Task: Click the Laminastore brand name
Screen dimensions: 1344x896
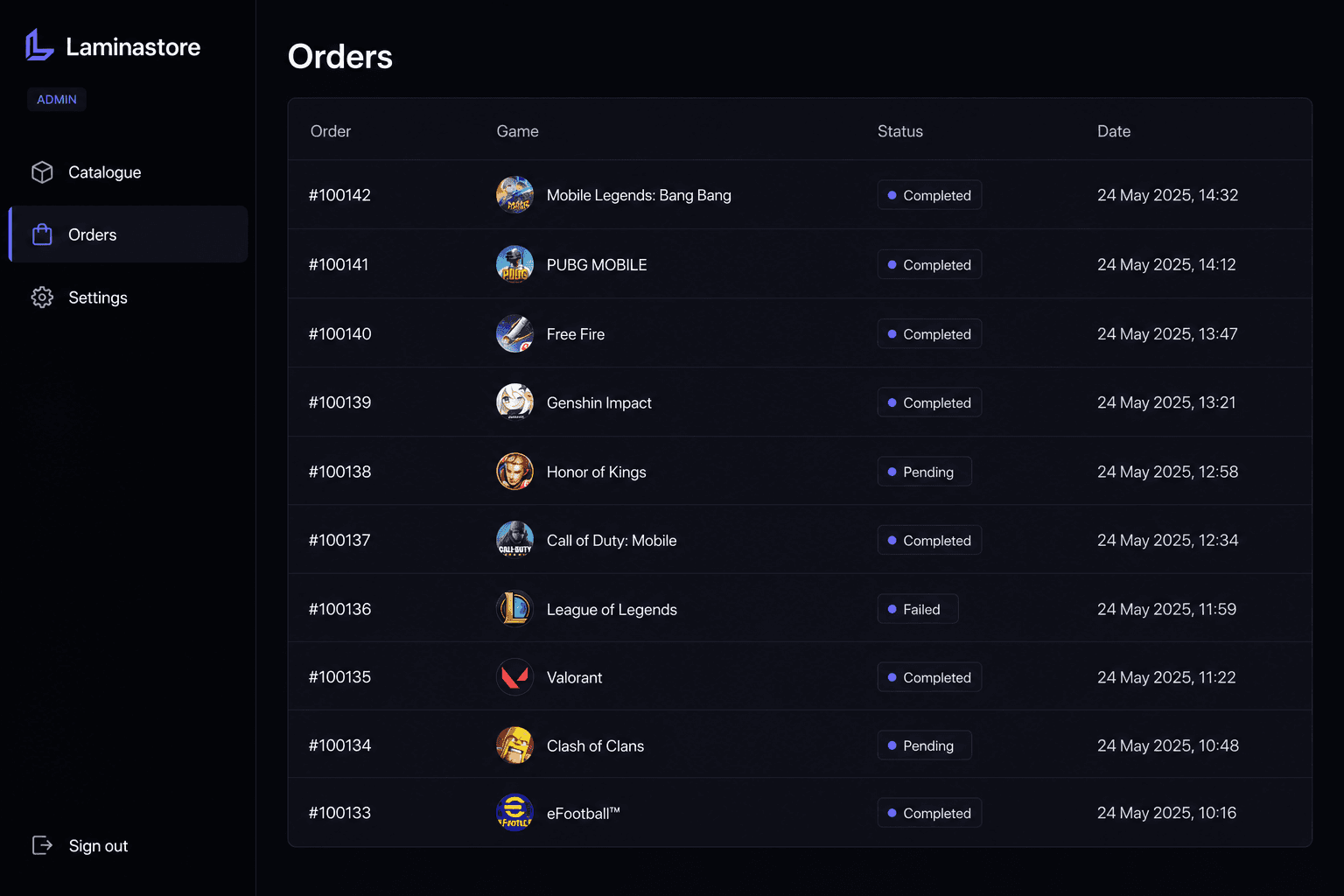Action: [133, 46]
